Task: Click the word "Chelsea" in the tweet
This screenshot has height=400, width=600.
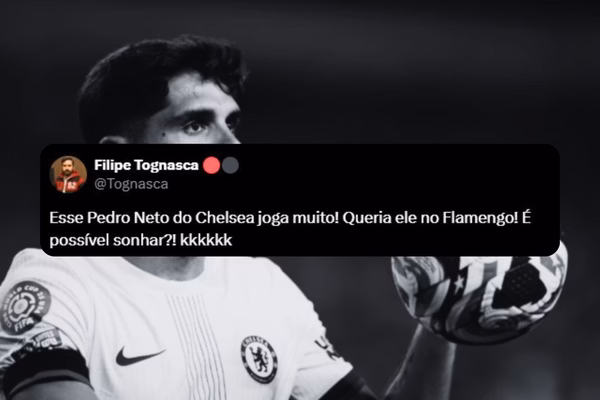Action: [225, 218]
